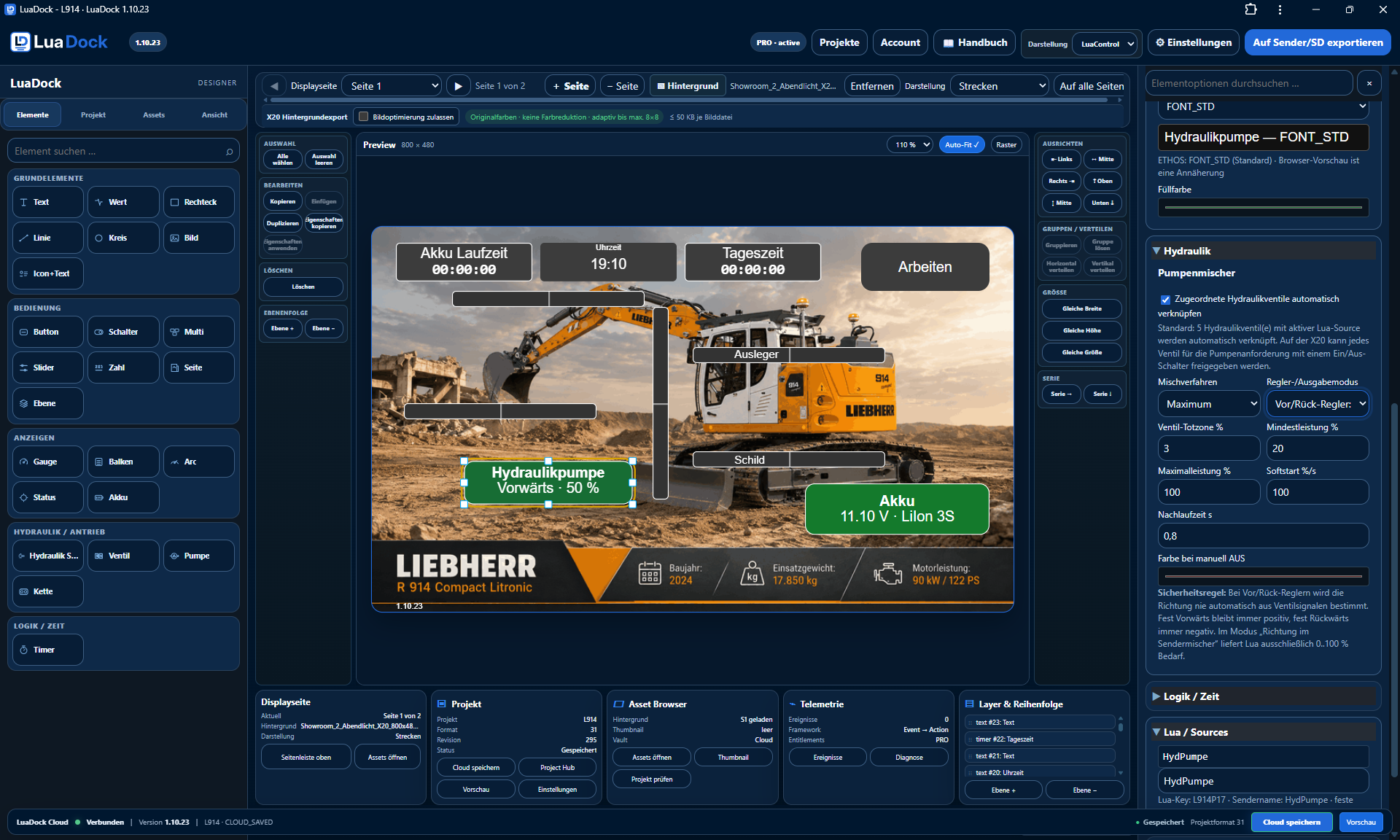This screenshot has width=1400, height=840.
Task: Add a Timer logic element
Action: [48, 650]
